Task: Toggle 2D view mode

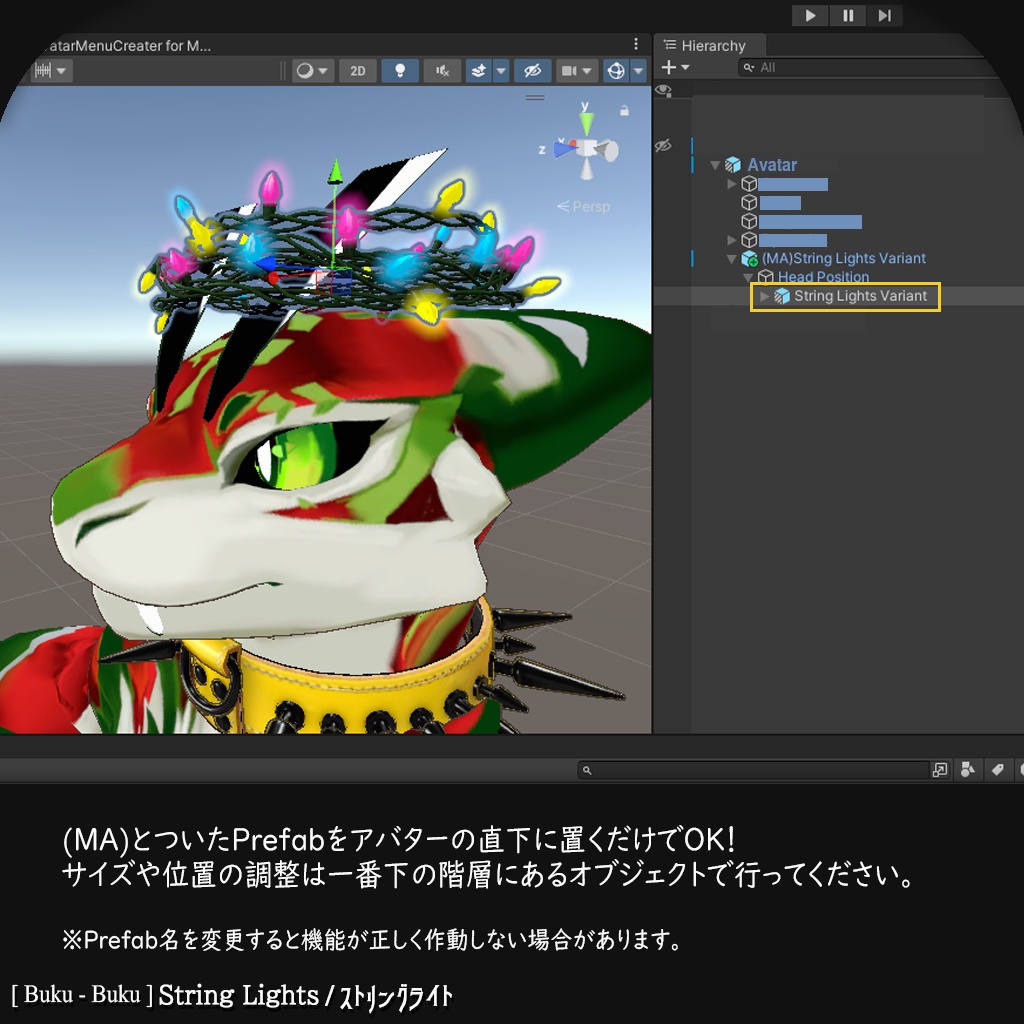Action: pyautogui.click(x=357, y=71)
